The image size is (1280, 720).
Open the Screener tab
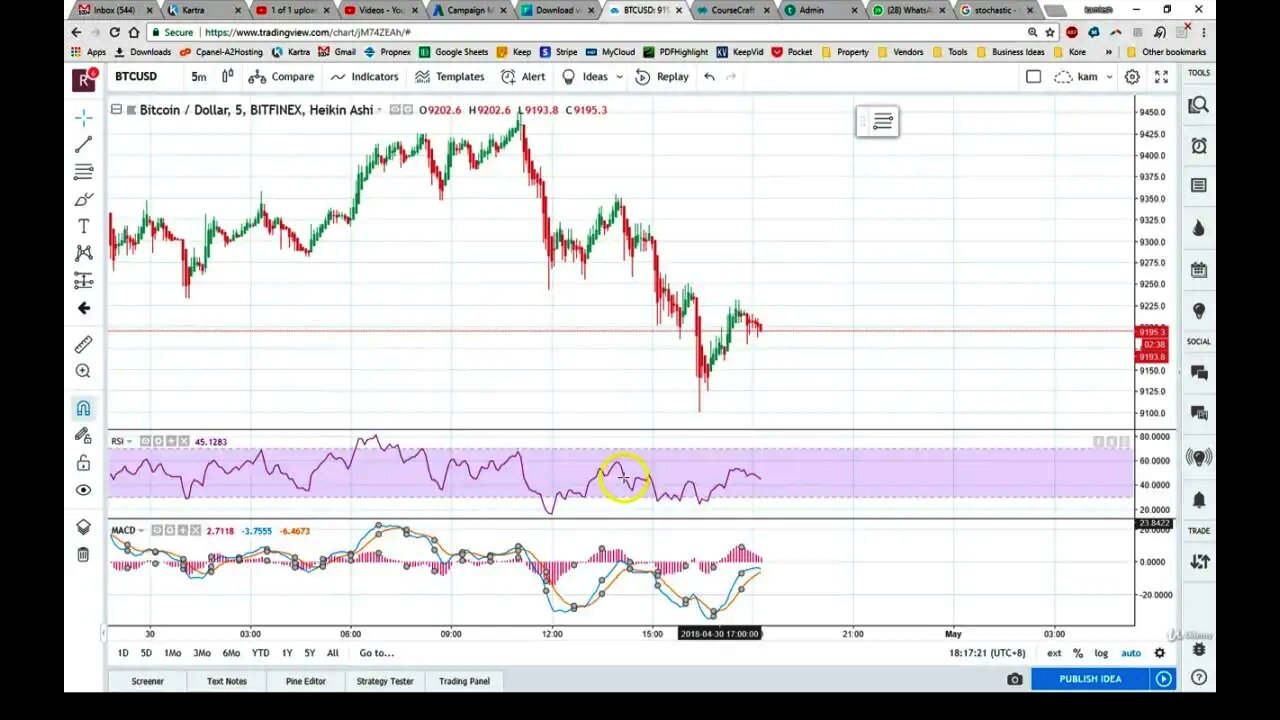(x=147, y=681)
